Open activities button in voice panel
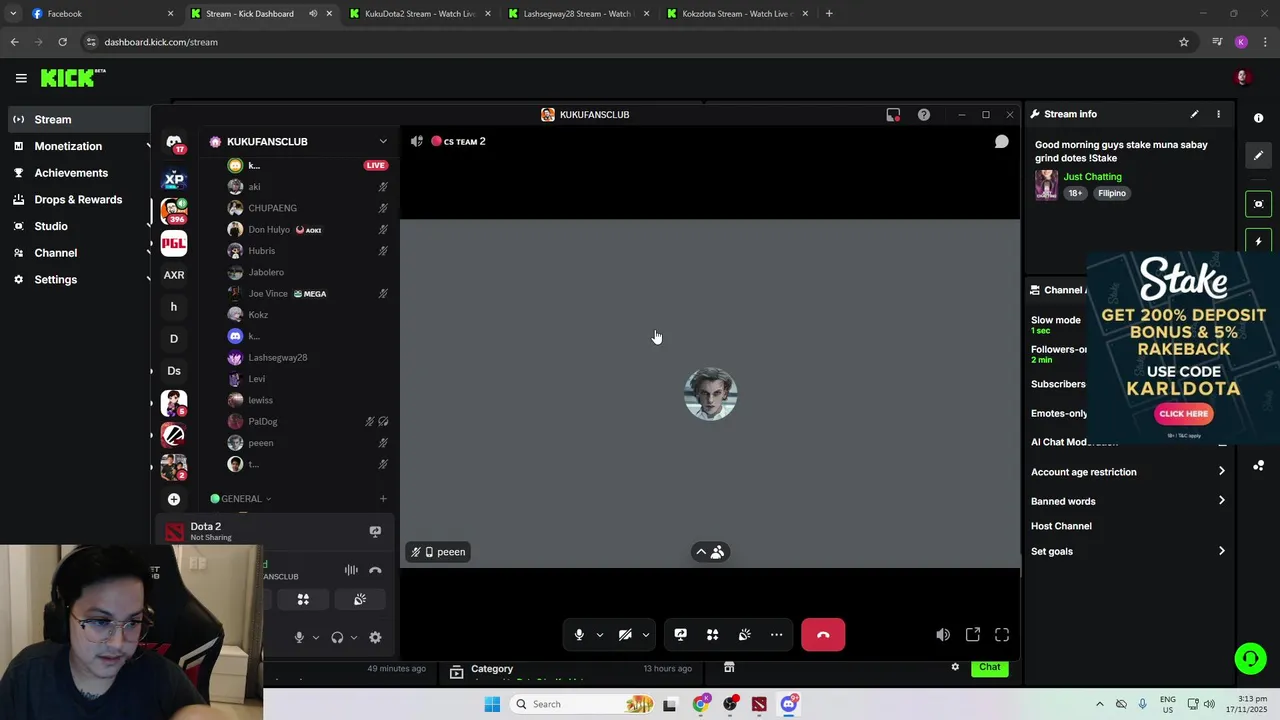 click(303, 599)
